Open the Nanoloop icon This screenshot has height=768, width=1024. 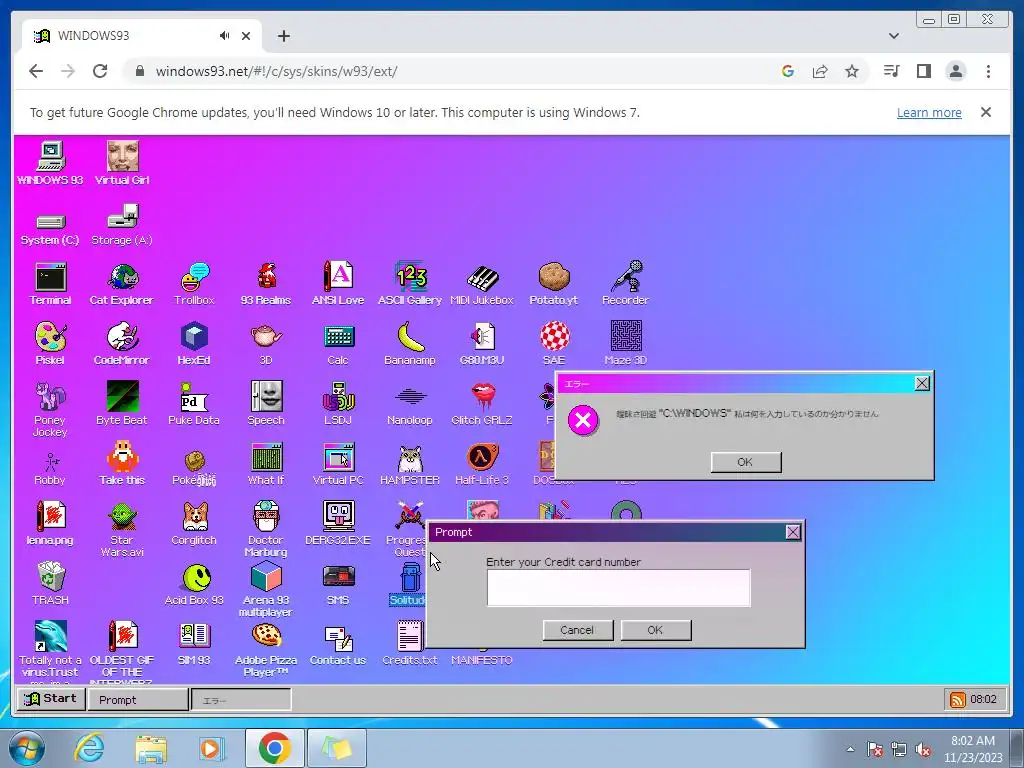pyautogui.click(x=410, y=404)
